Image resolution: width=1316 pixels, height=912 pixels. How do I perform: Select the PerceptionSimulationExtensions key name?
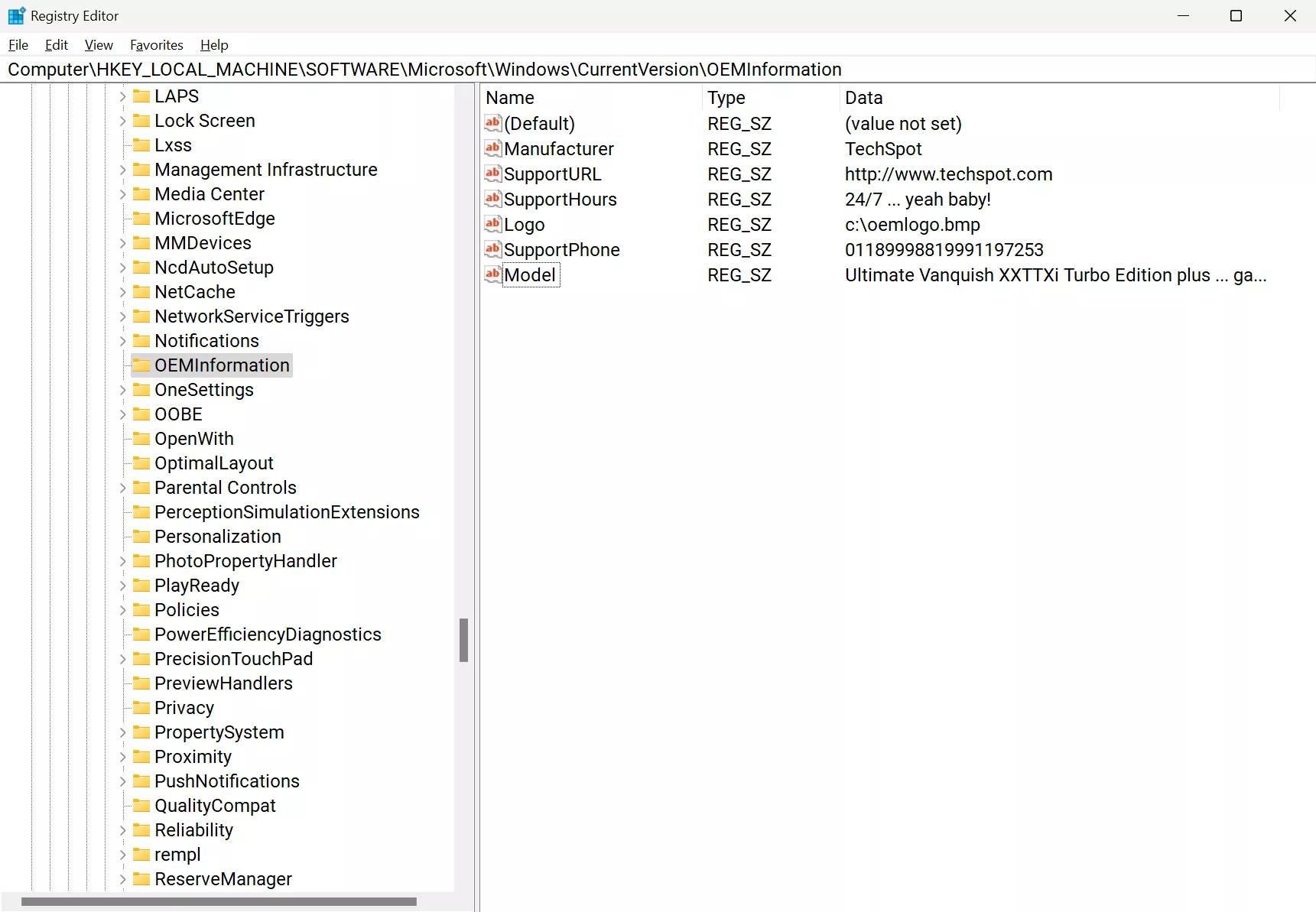287,512
